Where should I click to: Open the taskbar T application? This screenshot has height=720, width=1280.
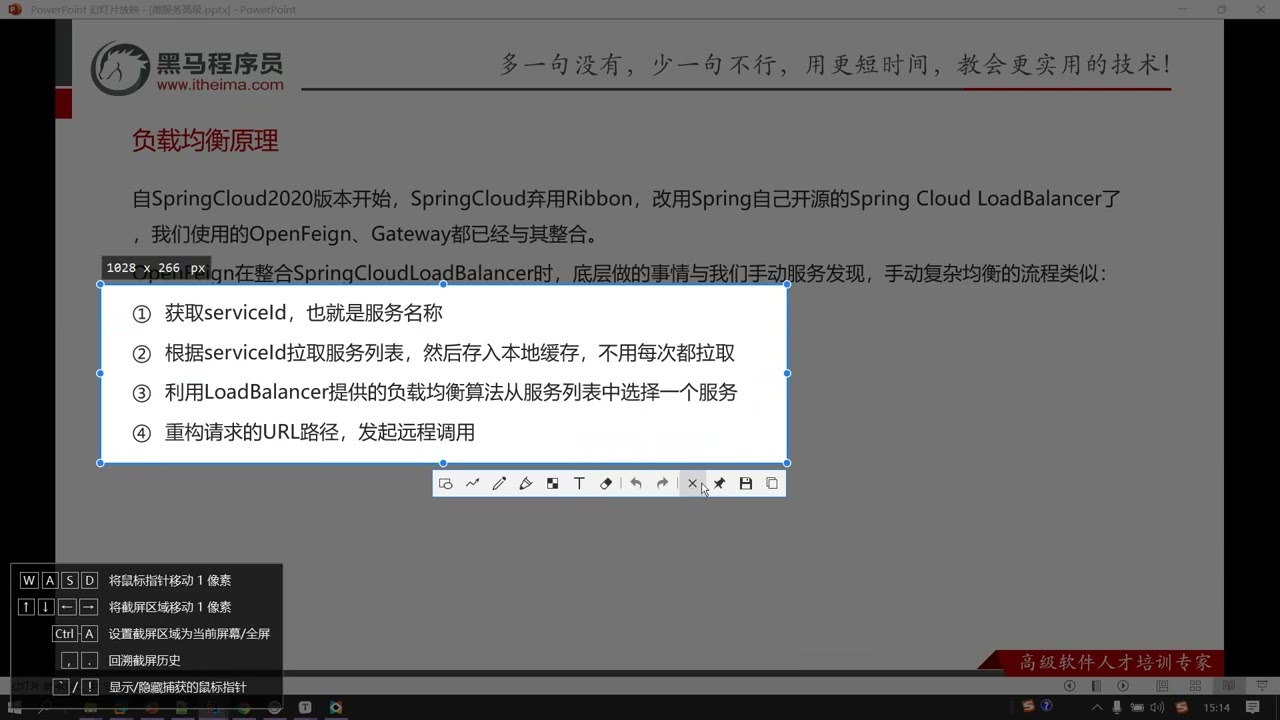305,708
